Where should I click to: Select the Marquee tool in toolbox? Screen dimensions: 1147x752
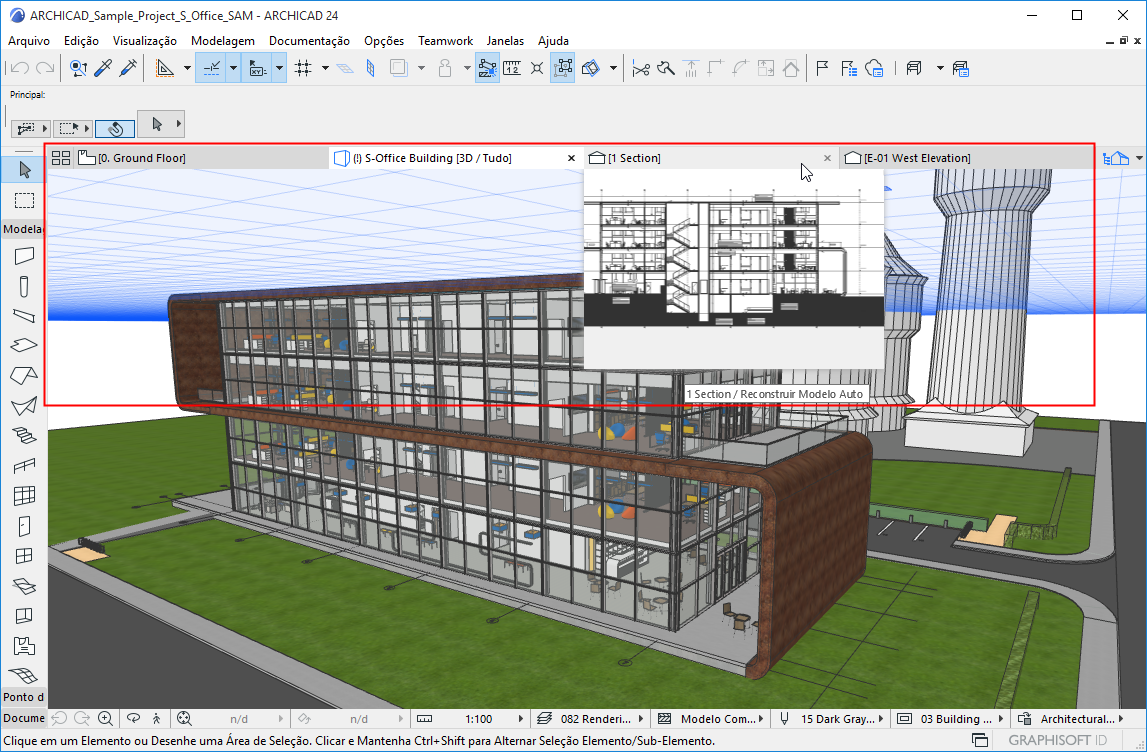[24, 201]
